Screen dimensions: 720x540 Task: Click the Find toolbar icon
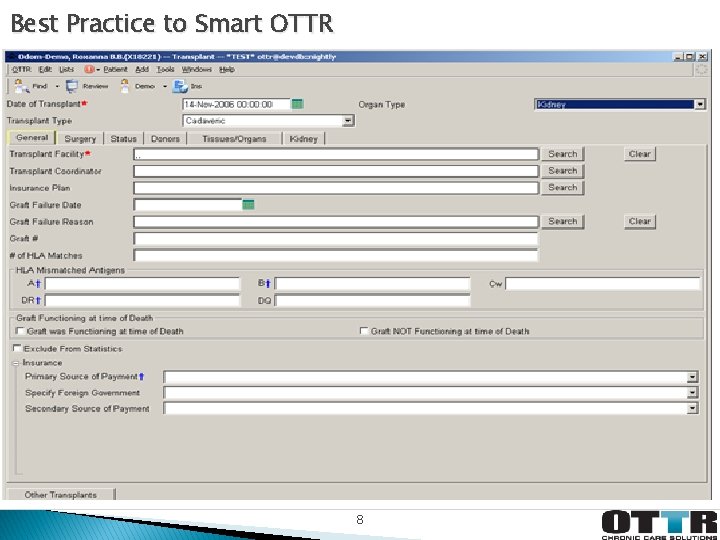[21, 86]
